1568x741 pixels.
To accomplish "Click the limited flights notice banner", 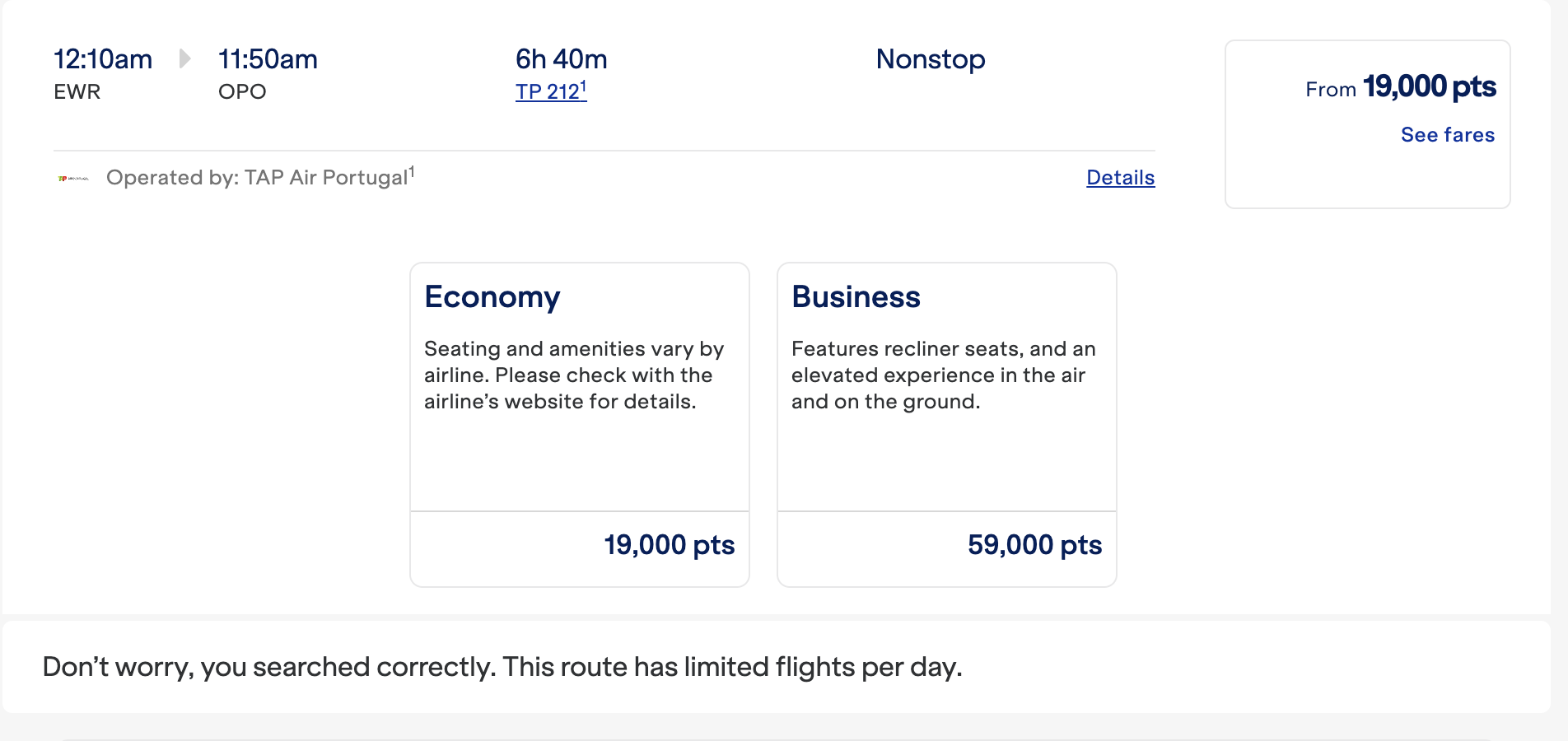I will [x=502, y=666].
